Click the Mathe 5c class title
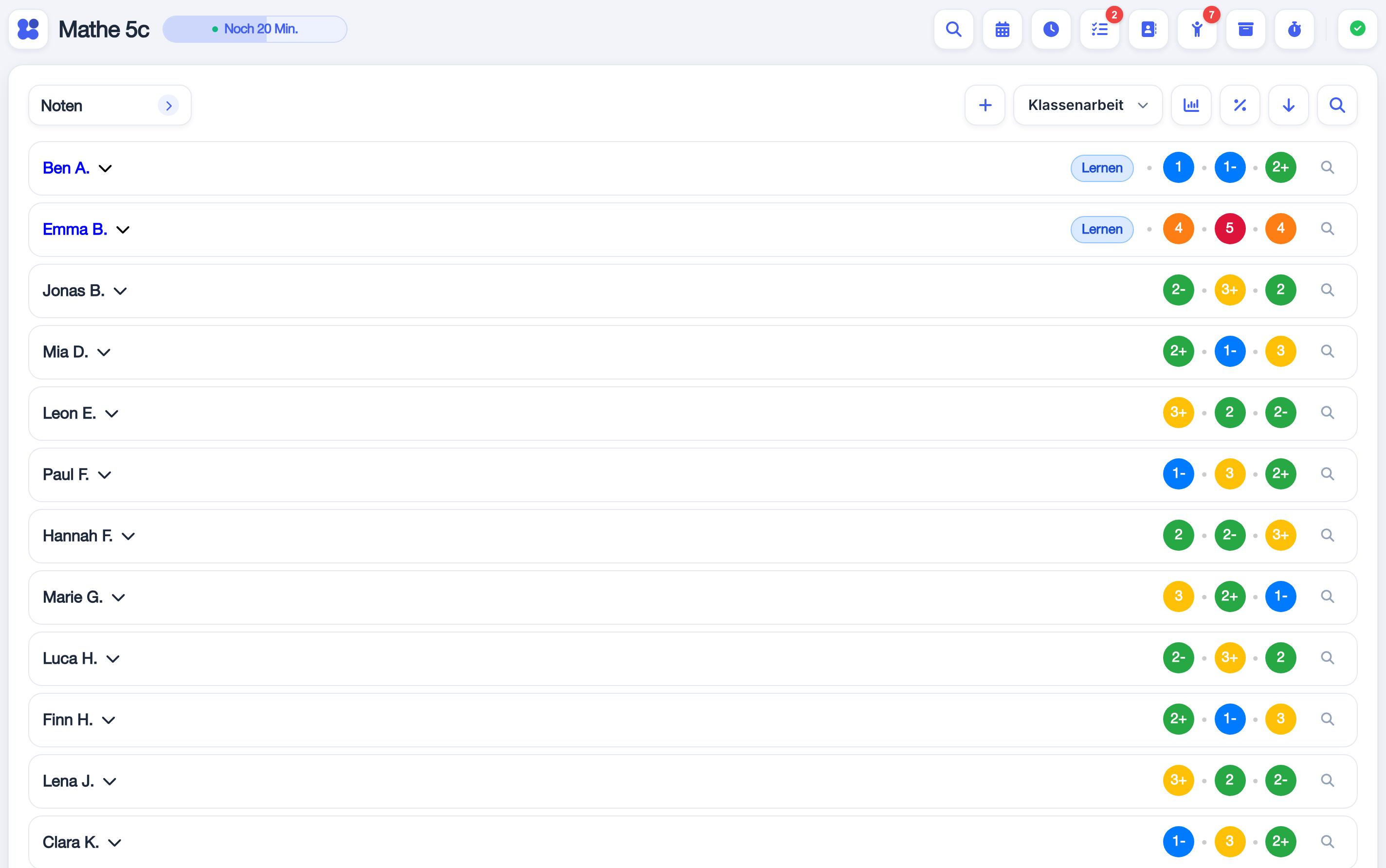Viewport: 1386px width, 868px height. coord(104,29)
